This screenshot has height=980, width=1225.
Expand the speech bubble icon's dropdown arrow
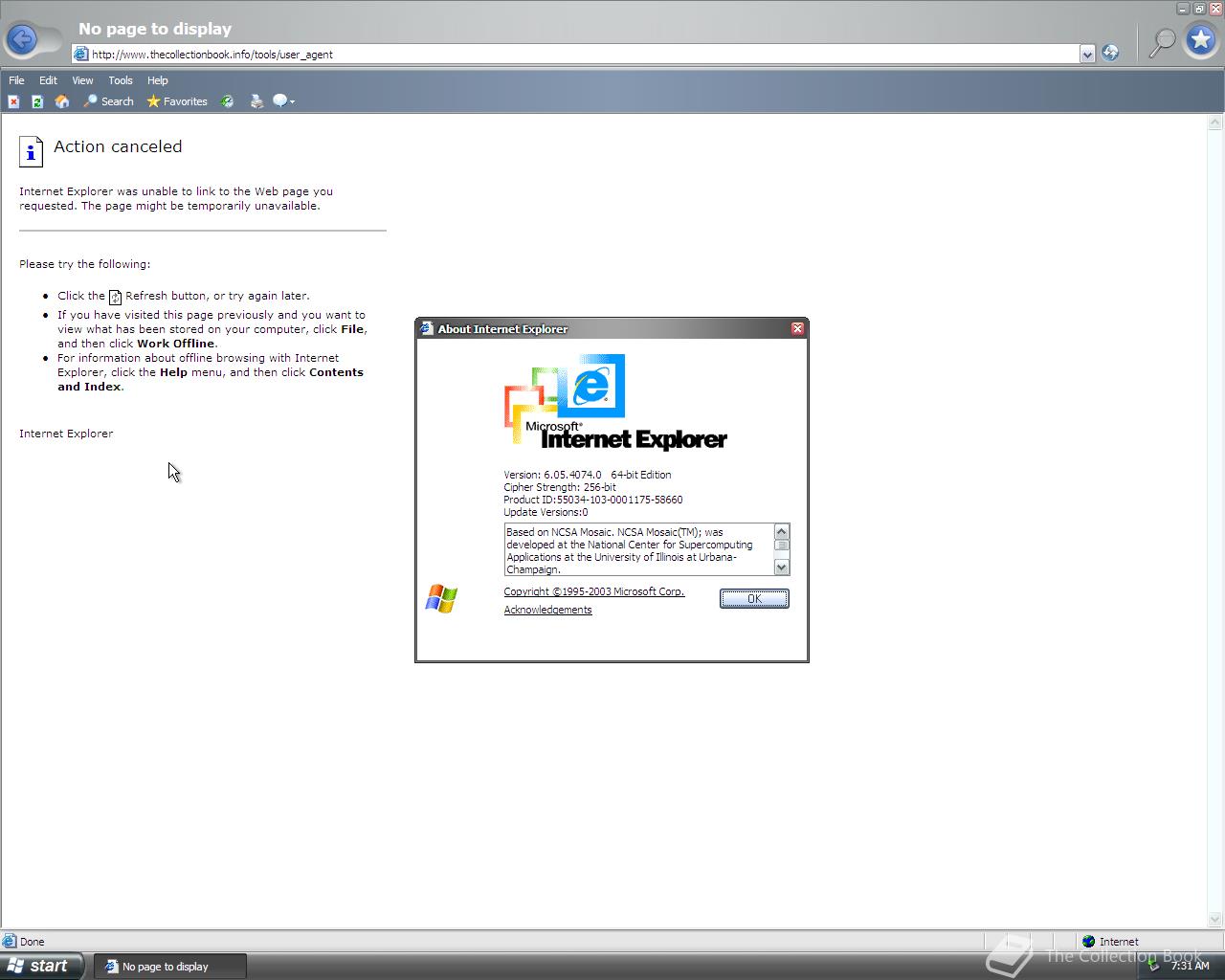click(x=292, y=101)
